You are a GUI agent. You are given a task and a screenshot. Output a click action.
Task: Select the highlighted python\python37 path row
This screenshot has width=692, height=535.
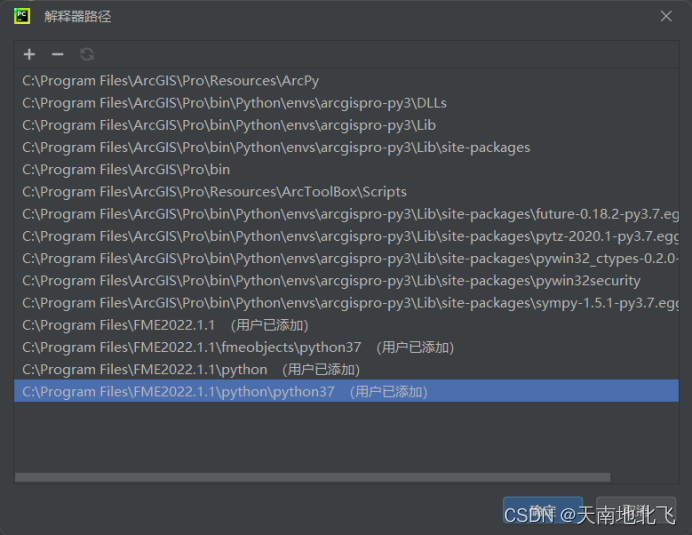pyautogui.click(x=346, y=391)
